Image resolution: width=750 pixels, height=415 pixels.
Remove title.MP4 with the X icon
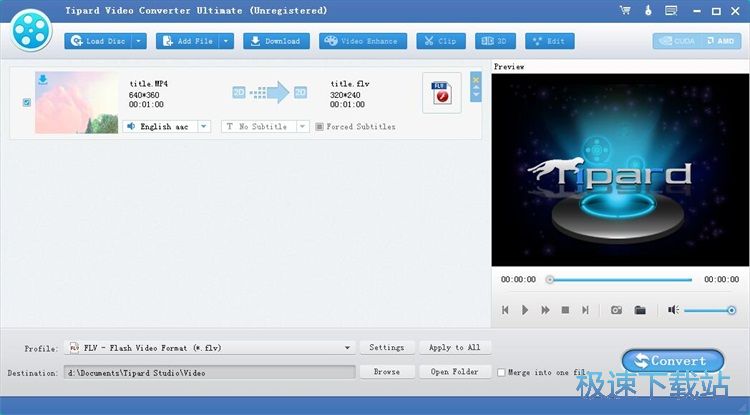(x=475, y=79)
